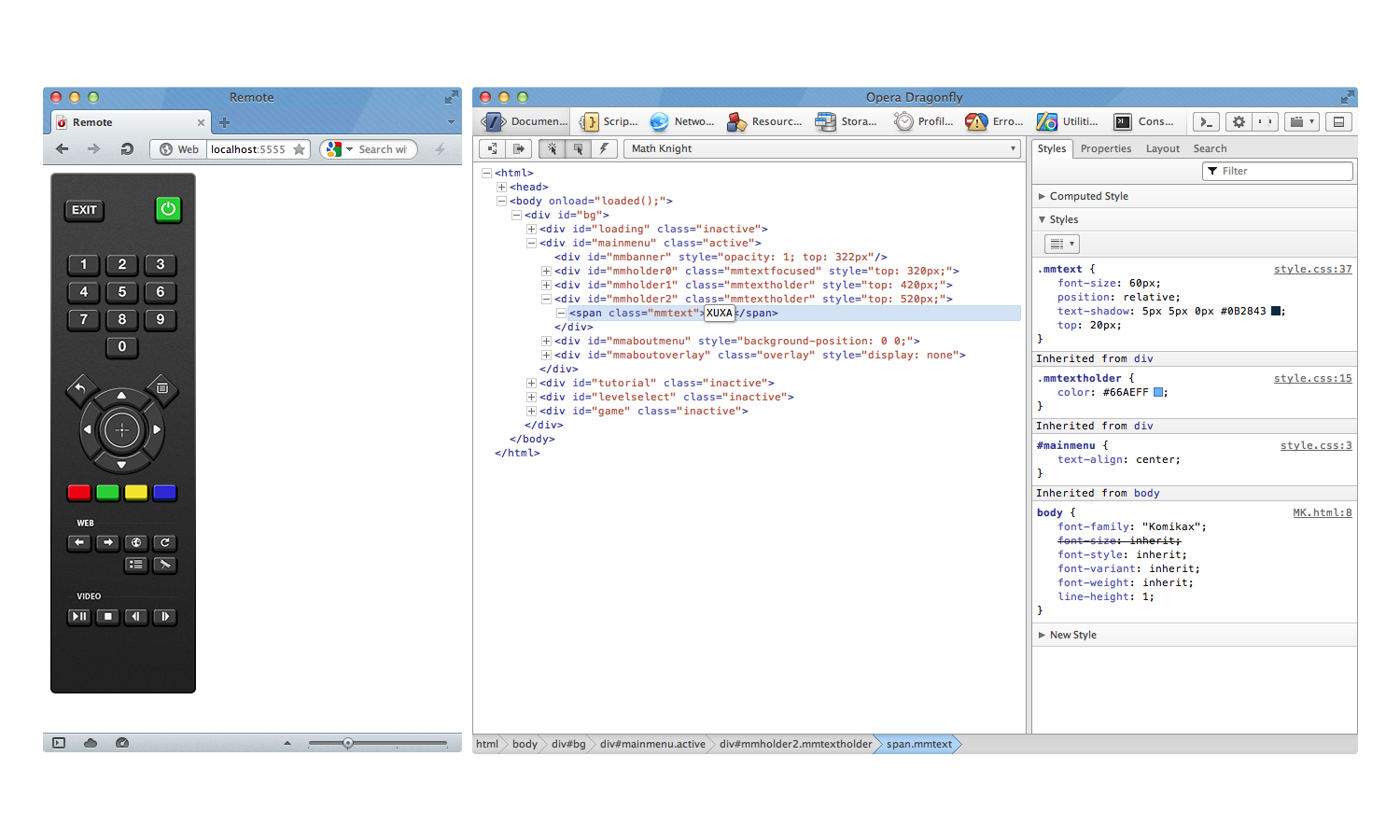This screenshot has width=1400, height=840.
Task: Click the #66AEFF color swatch
Action: pyautogui.click(x=1158, y=392)
